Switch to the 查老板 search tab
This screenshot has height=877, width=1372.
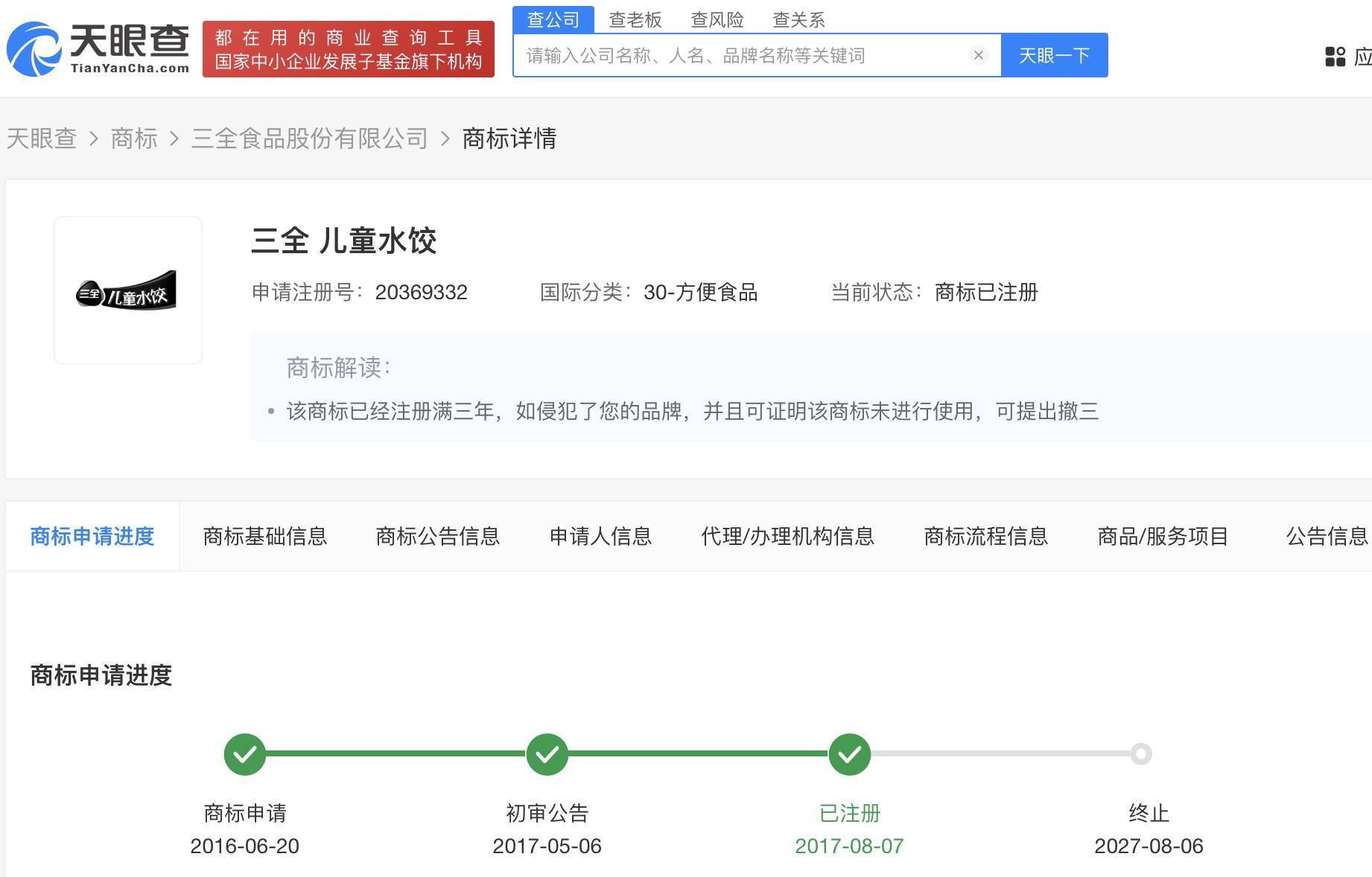635,19
